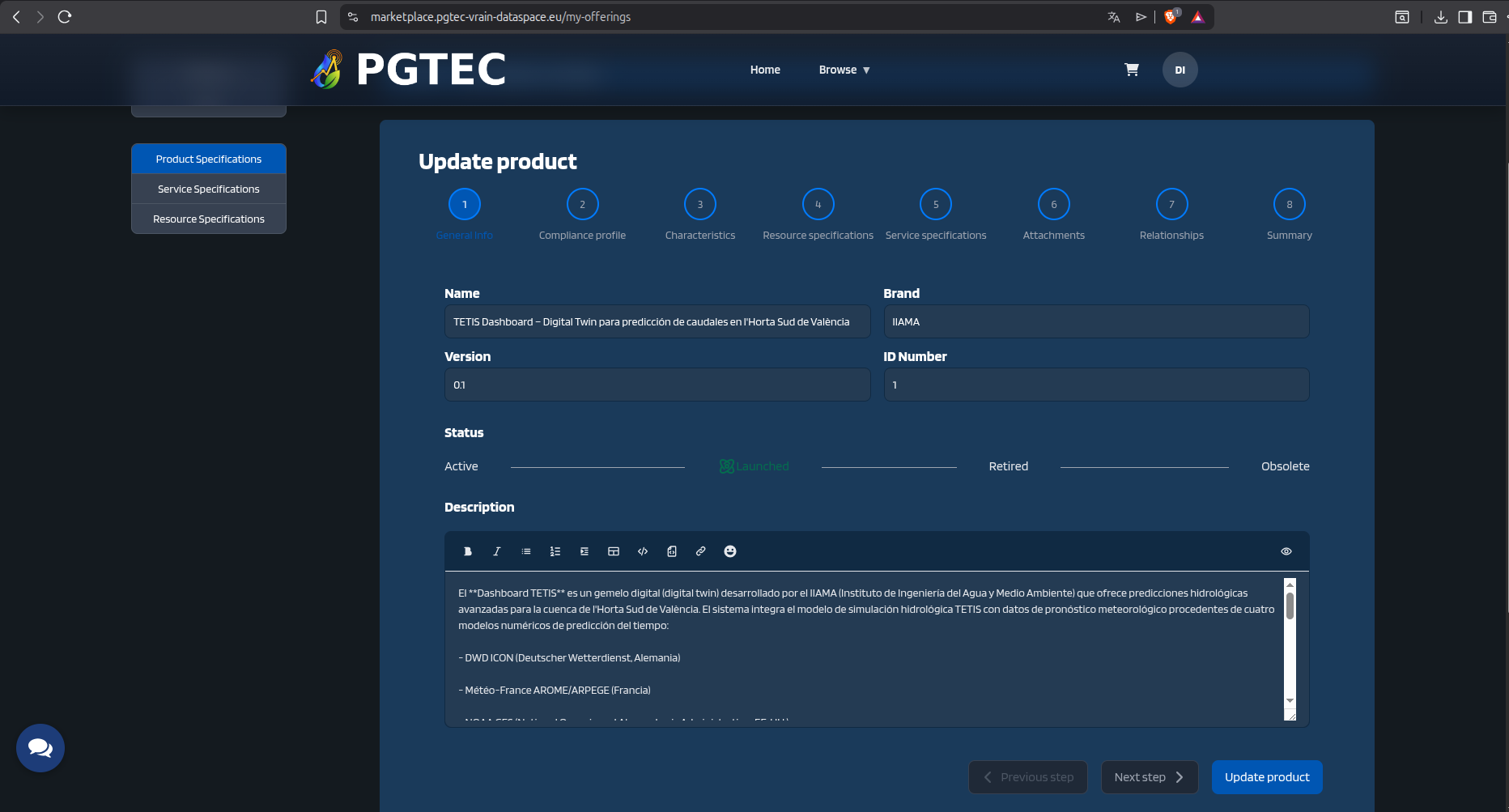View site information in the address bar
Image resolution: width=1509 pixels, height=812 pixels.
tap(353, 17)
